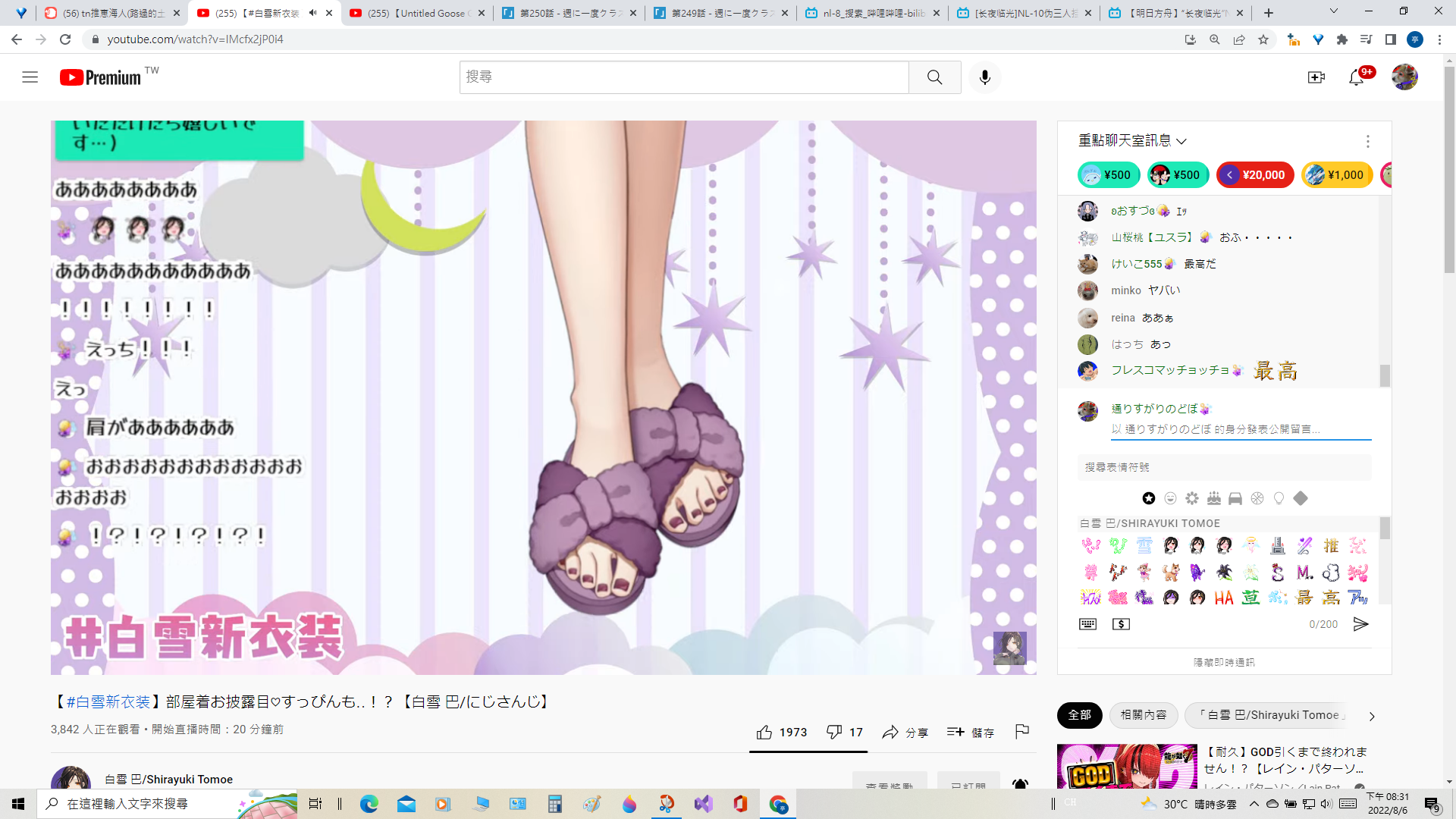Screen dimensions: 1456x819
Task: Open a new browser tab
Action: 1269,13
